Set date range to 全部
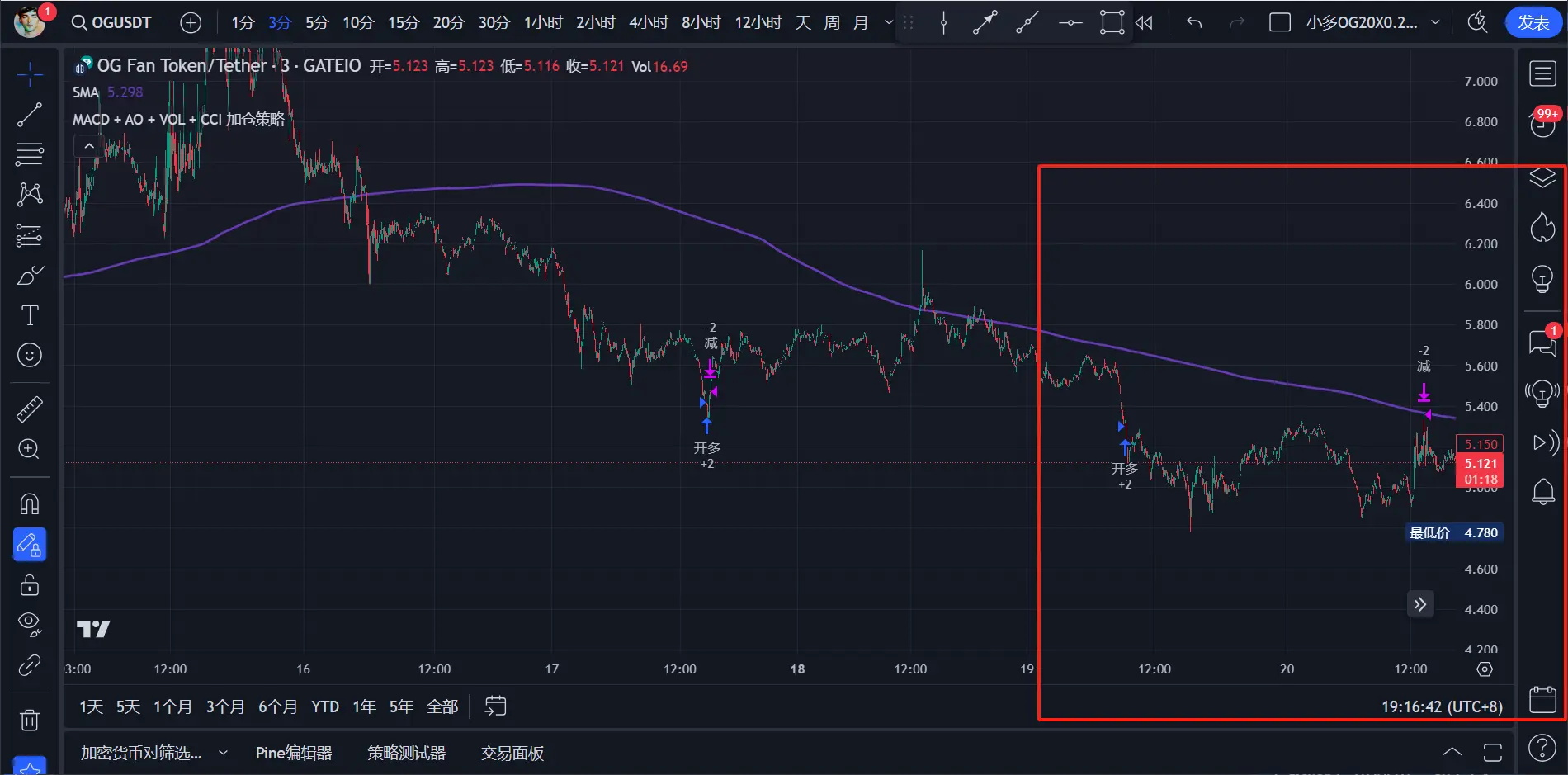This screenshot has height=775, width=1568. tap(442, 706)
